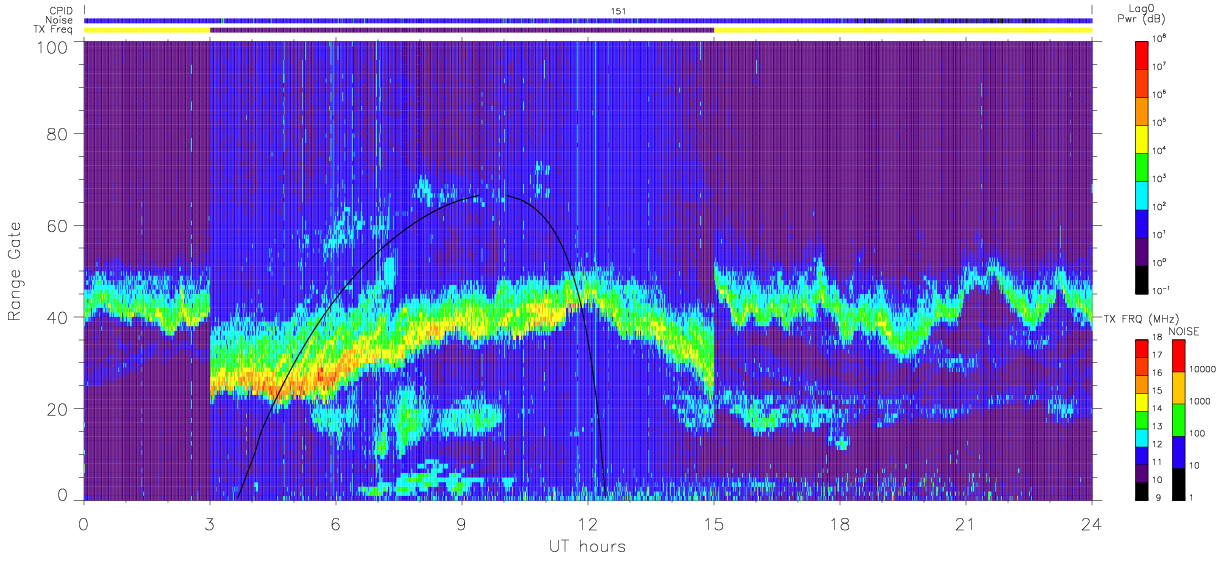The height and width of the screenshot is (567, 1228).
Task: Click the 'NOISE' legend title
Action: click(1184, 331)
